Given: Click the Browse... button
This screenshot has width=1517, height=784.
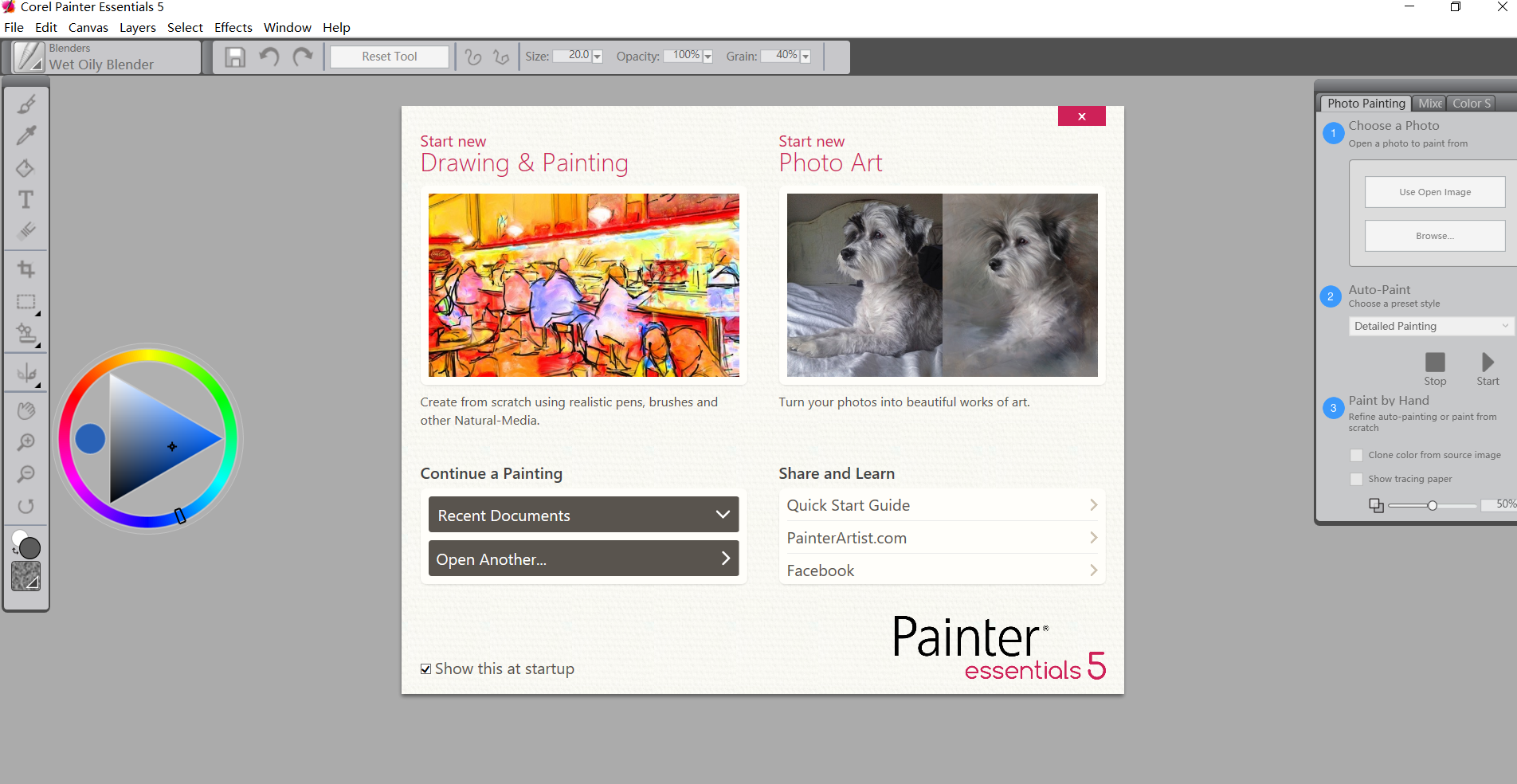Looking at the screenshot, I should (1435, 236).
